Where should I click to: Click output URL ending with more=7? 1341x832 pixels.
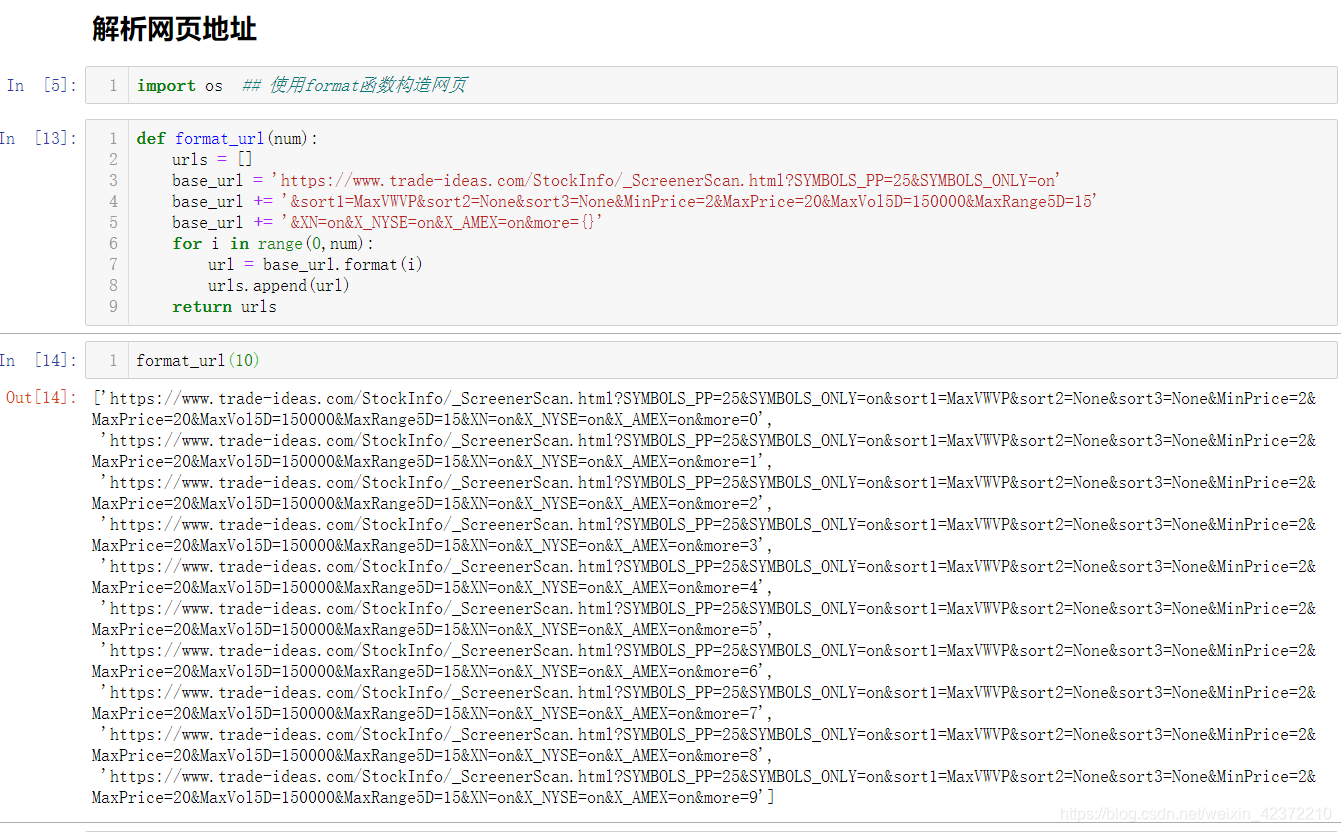pos(704,702)
